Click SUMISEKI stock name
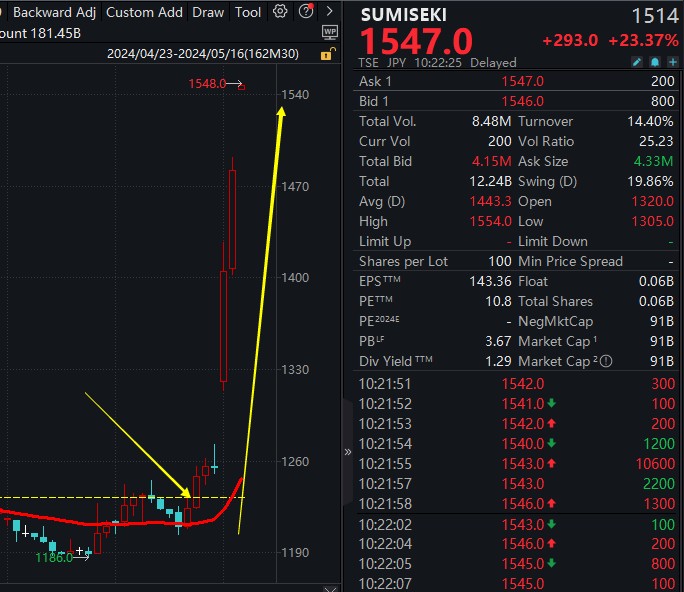 pos(404,15)
